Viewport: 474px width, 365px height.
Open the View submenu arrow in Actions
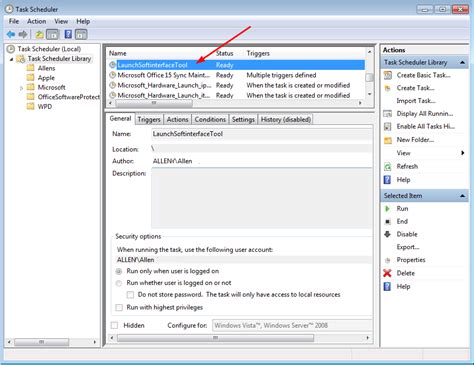[463, 153]
